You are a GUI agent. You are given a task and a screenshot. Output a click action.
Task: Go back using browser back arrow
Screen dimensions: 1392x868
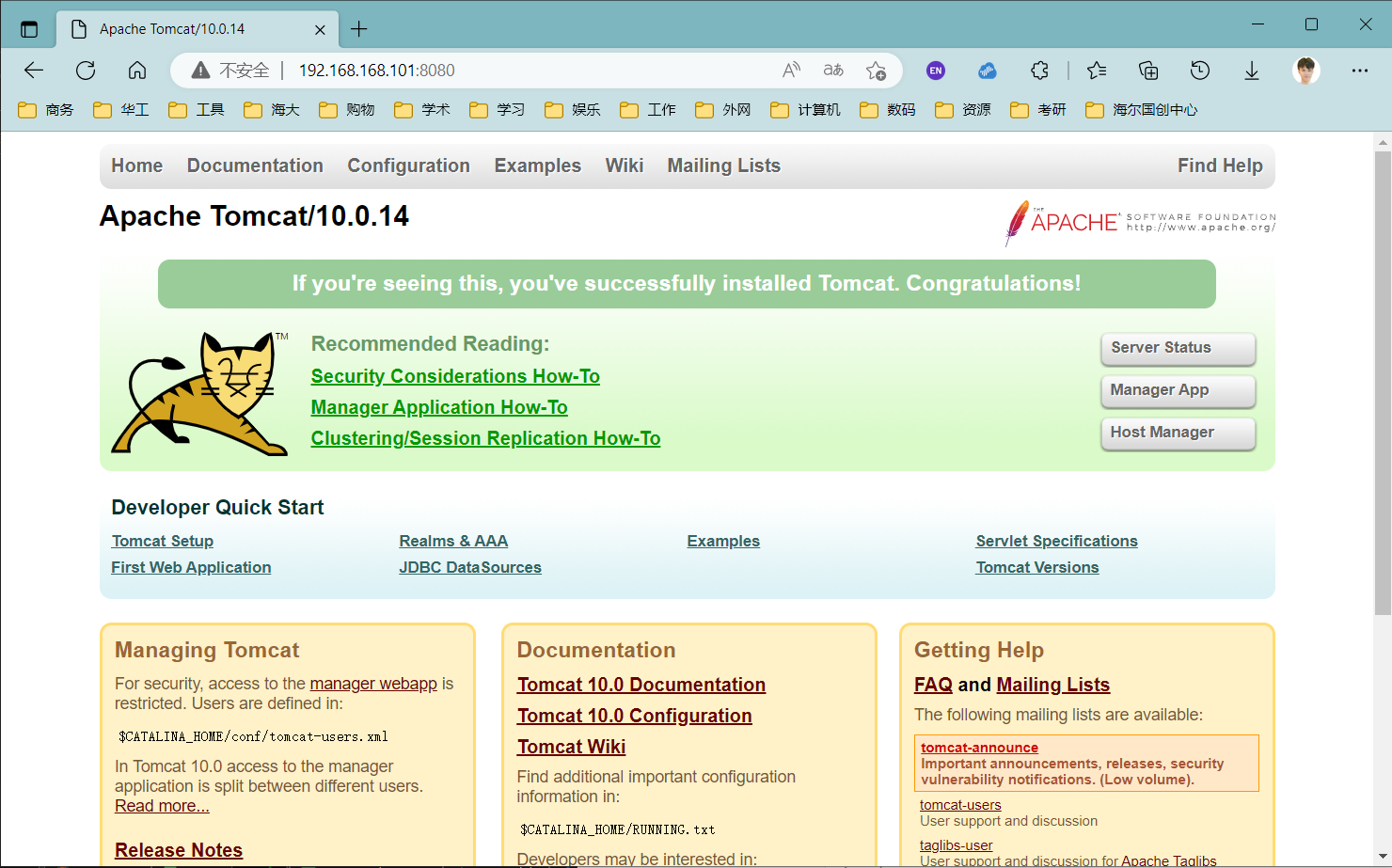[x=34, y=71]
